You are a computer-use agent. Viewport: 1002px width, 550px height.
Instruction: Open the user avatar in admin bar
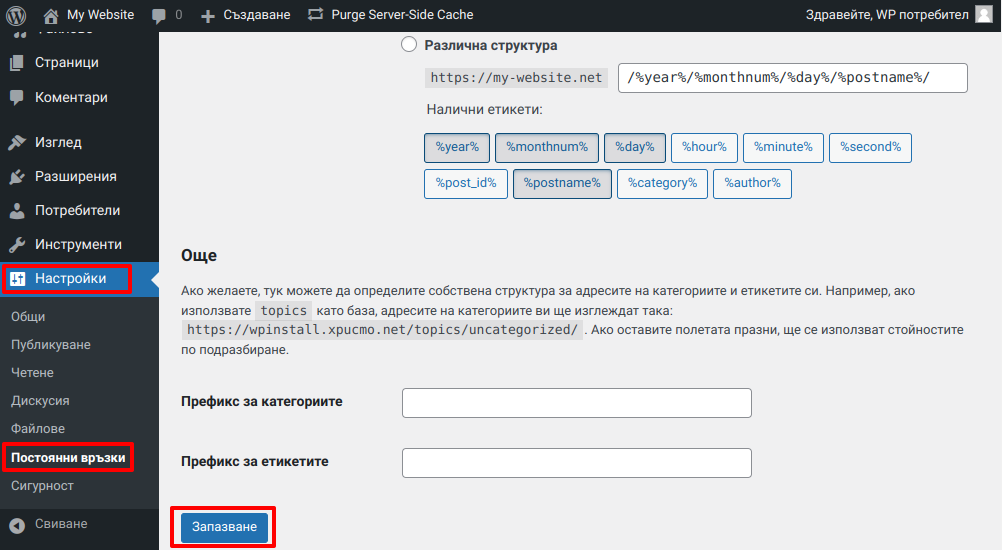(984, 15)
